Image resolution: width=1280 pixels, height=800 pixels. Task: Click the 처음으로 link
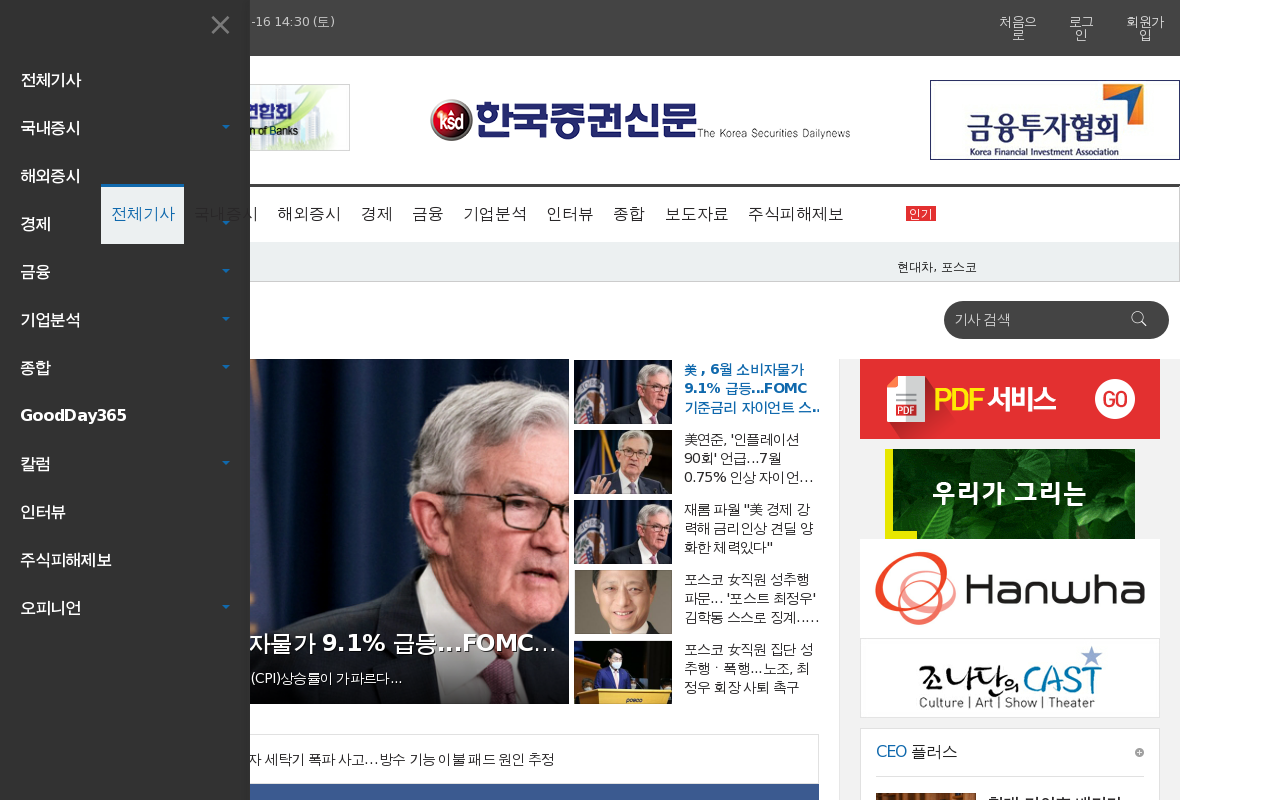(1018, 28)
